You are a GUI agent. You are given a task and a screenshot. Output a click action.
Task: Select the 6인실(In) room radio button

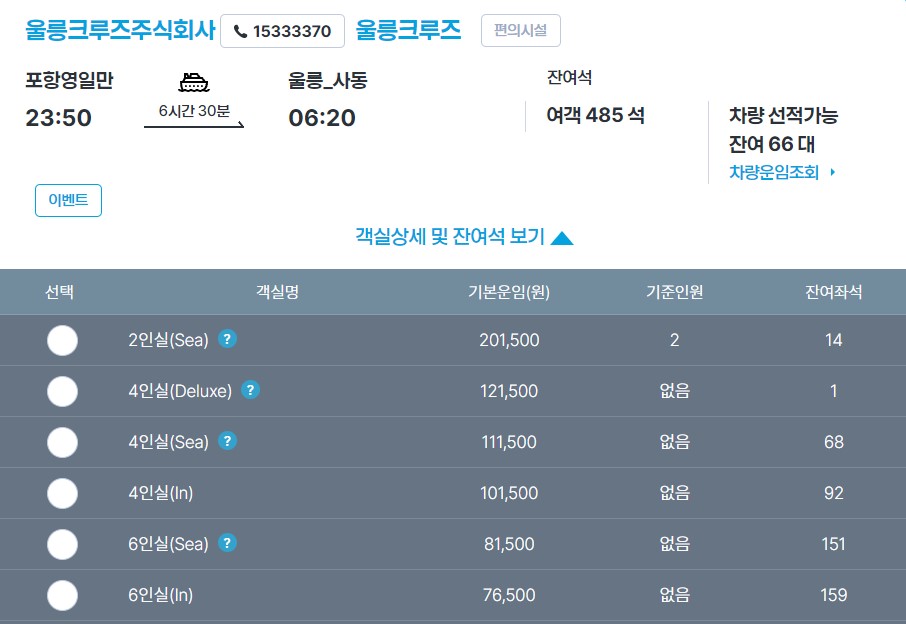62,595
